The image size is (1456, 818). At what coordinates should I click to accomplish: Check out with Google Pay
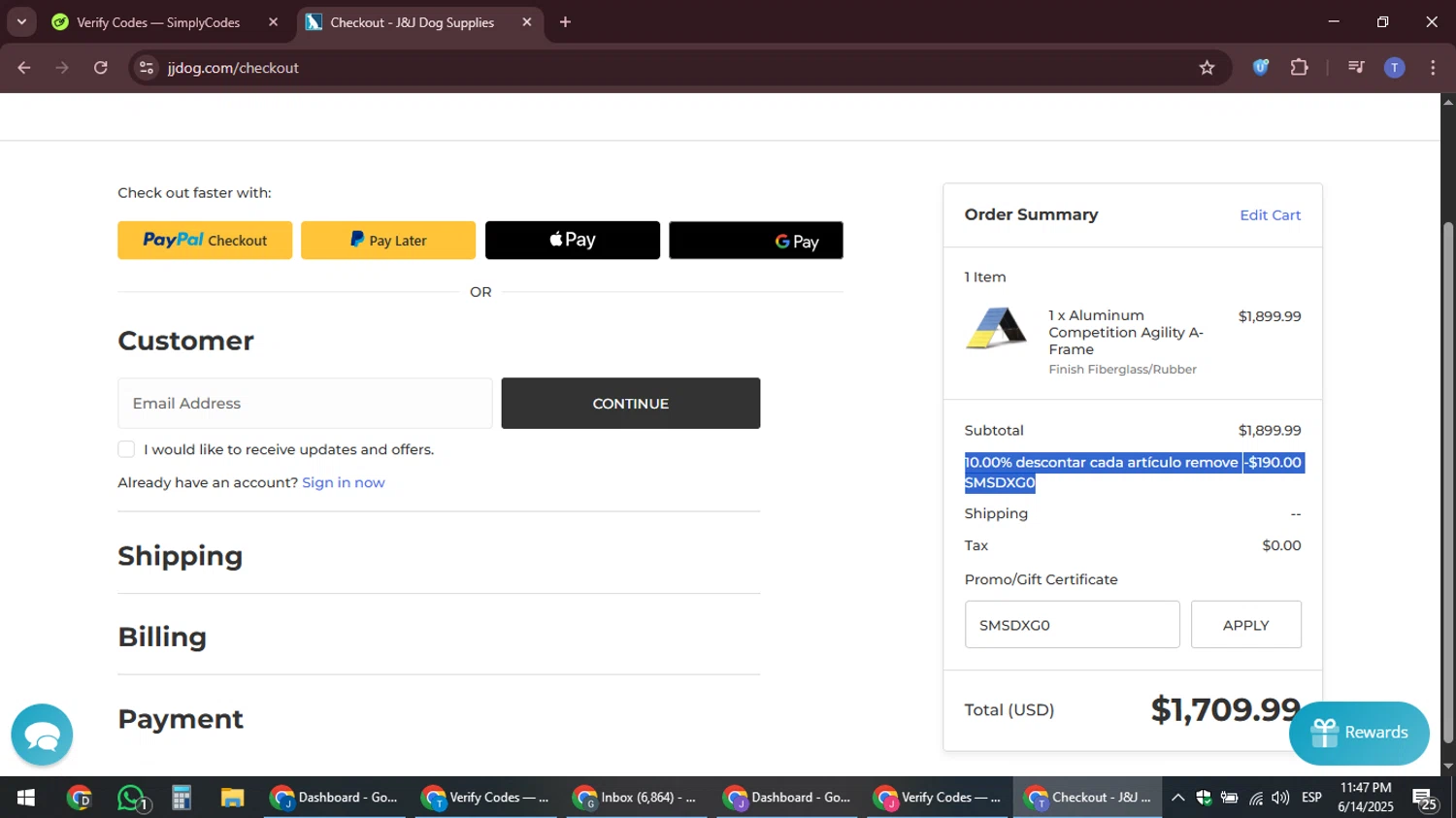(x=756, y=240)
